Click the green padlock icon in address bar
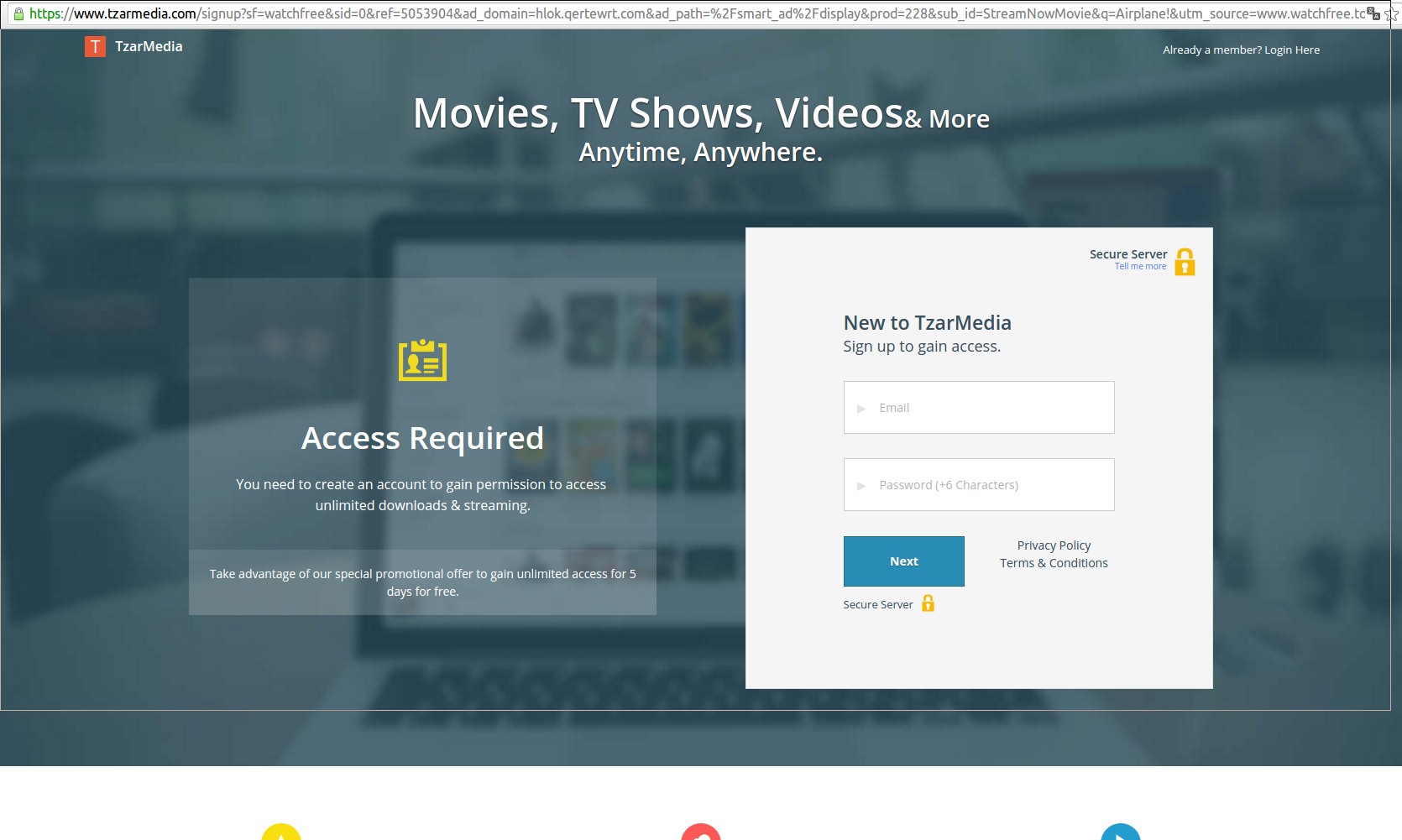Viewport: 1402px width, 840px height. coord(18,13)
